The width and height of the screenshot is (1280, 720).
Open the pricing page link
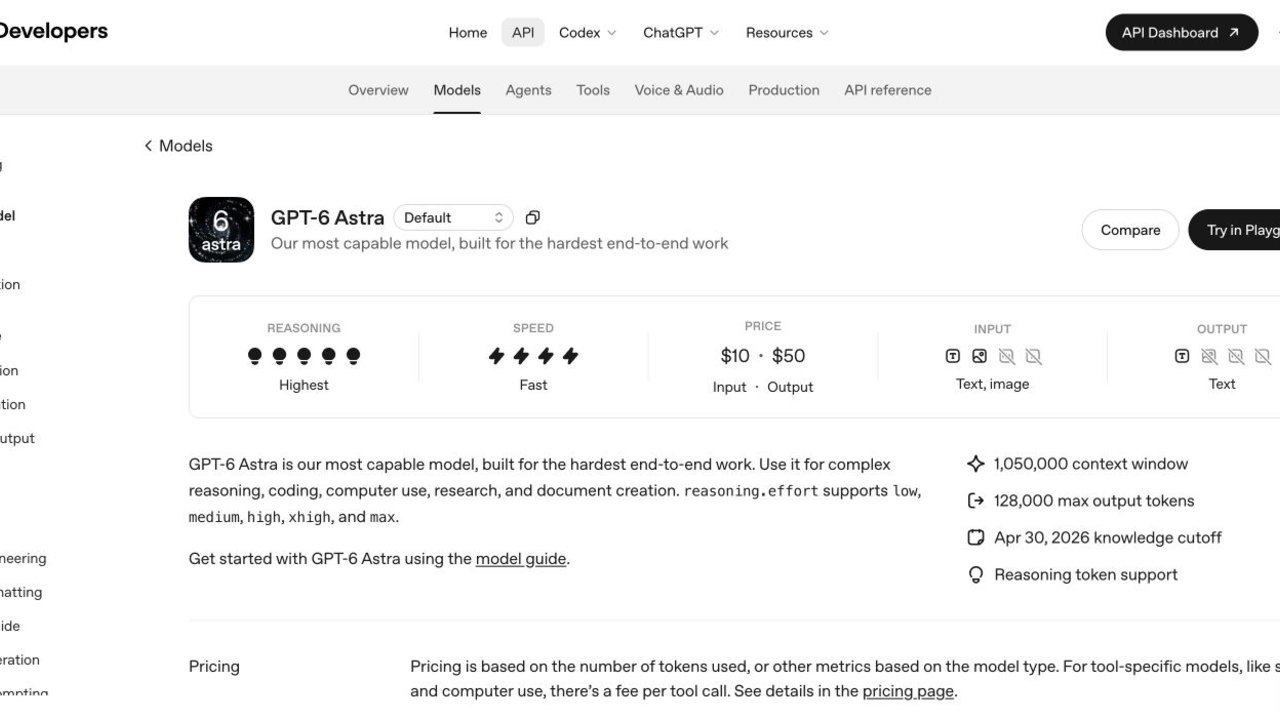pyautogui.click(x=908, y=691)
